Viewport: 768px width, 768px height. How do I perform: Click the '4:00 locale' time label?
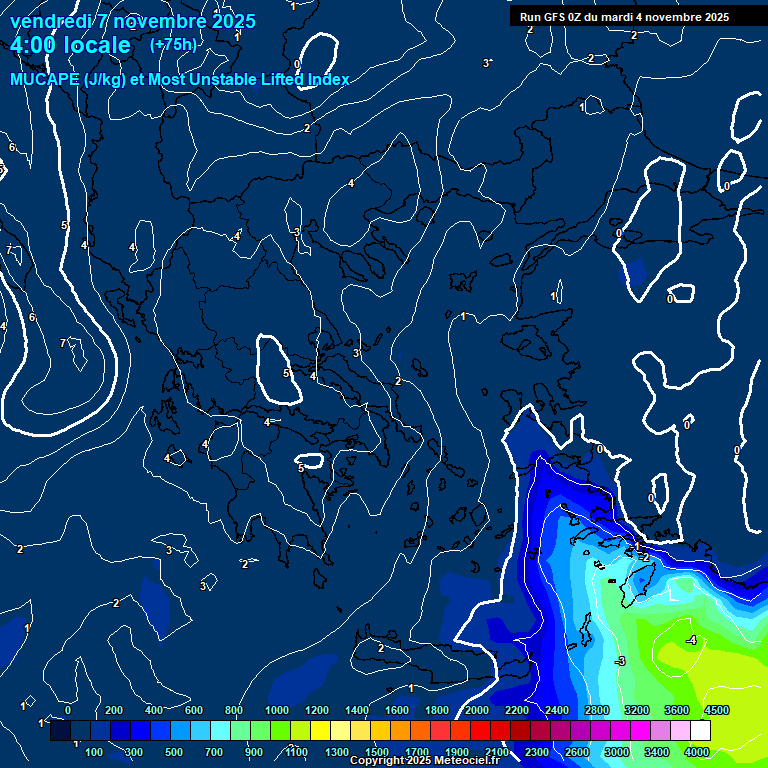click(70, 45)
